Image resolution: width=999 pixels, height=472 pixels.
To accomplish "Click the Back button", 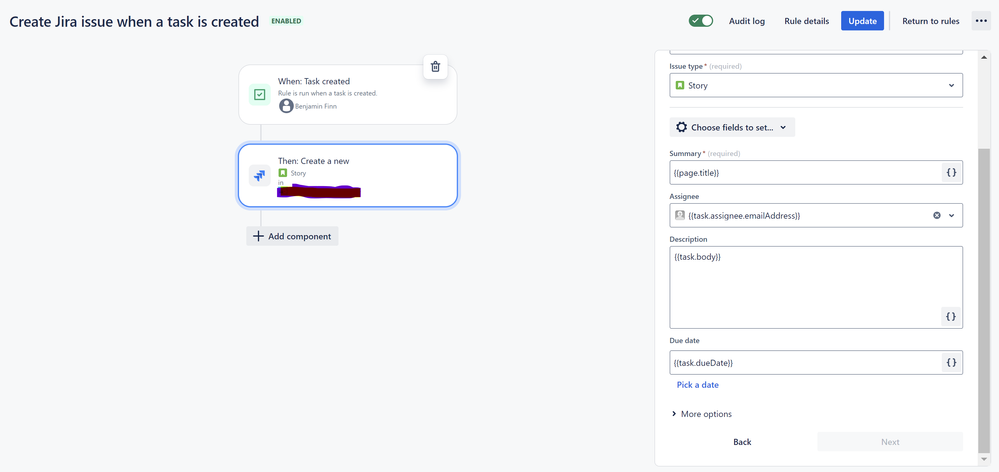I will coord(742,442).
